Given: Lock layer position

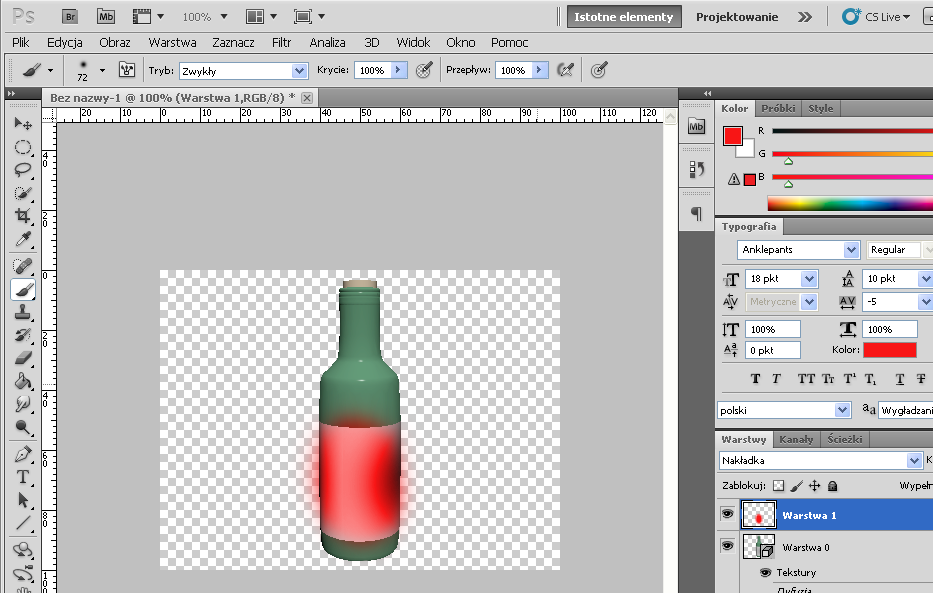Looking at the screenshot, I should 815,486.
